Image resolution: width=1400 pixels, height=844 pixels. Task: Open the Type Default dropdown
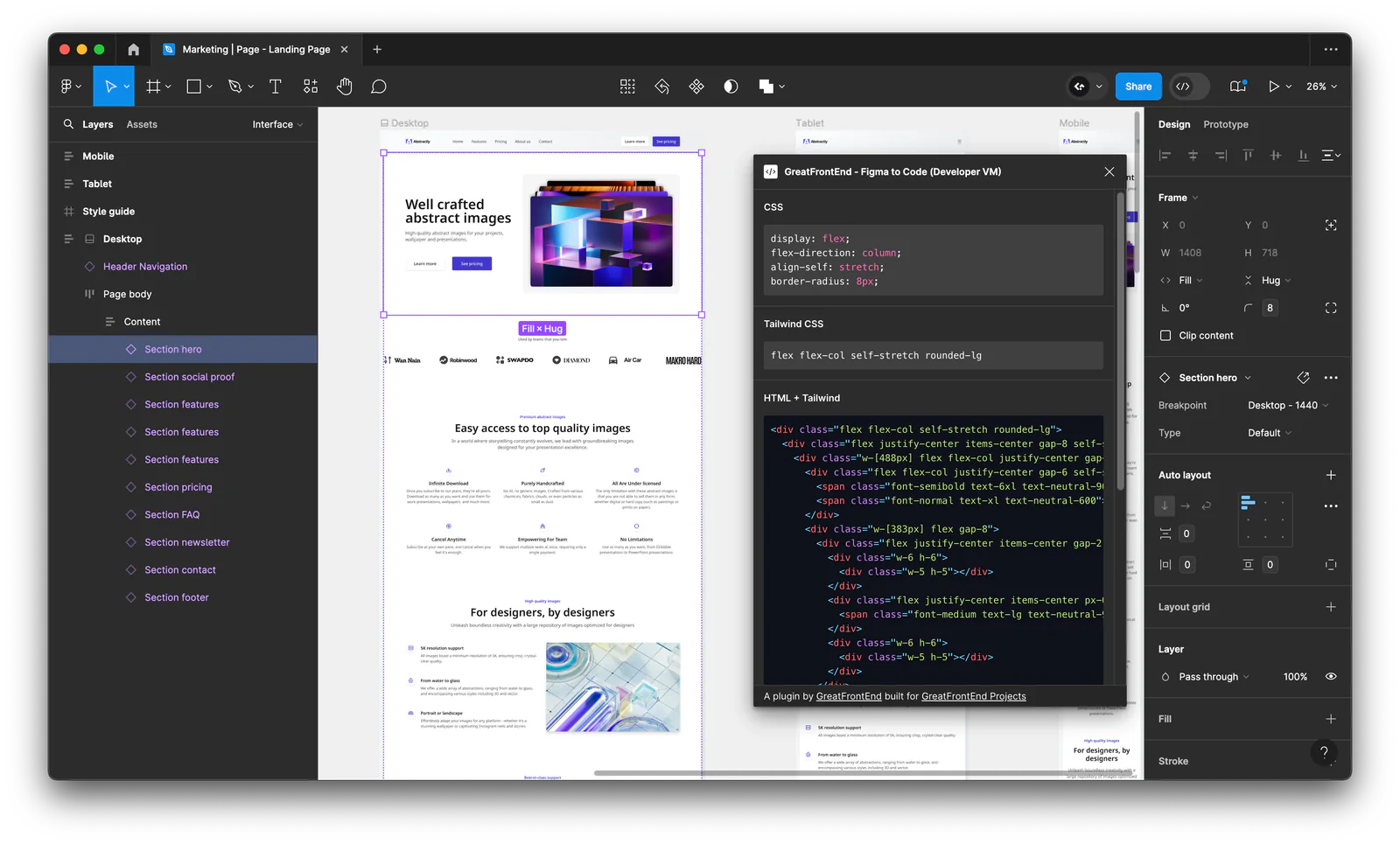[1269, 433]
